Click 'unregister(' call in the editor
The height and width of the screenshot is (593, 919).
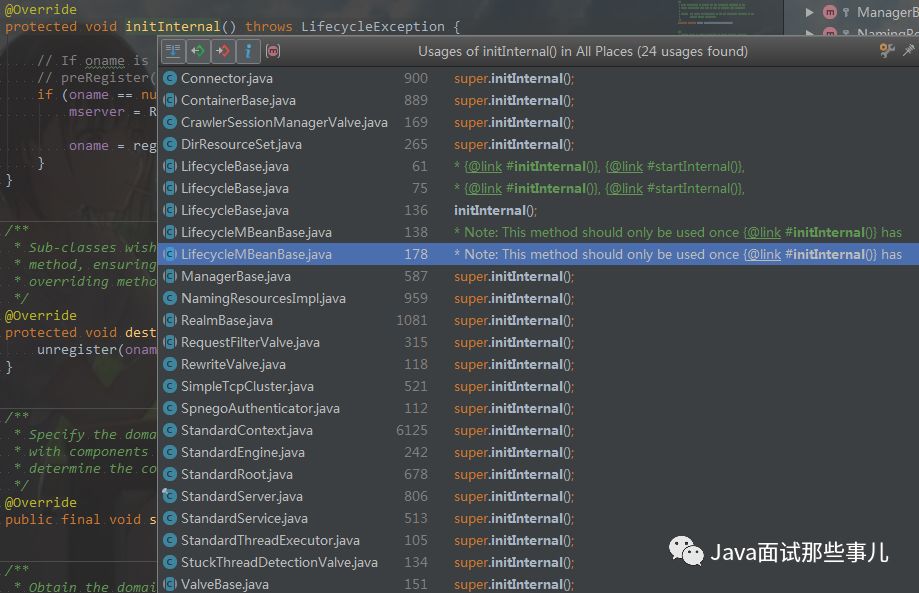click(80, 349)
